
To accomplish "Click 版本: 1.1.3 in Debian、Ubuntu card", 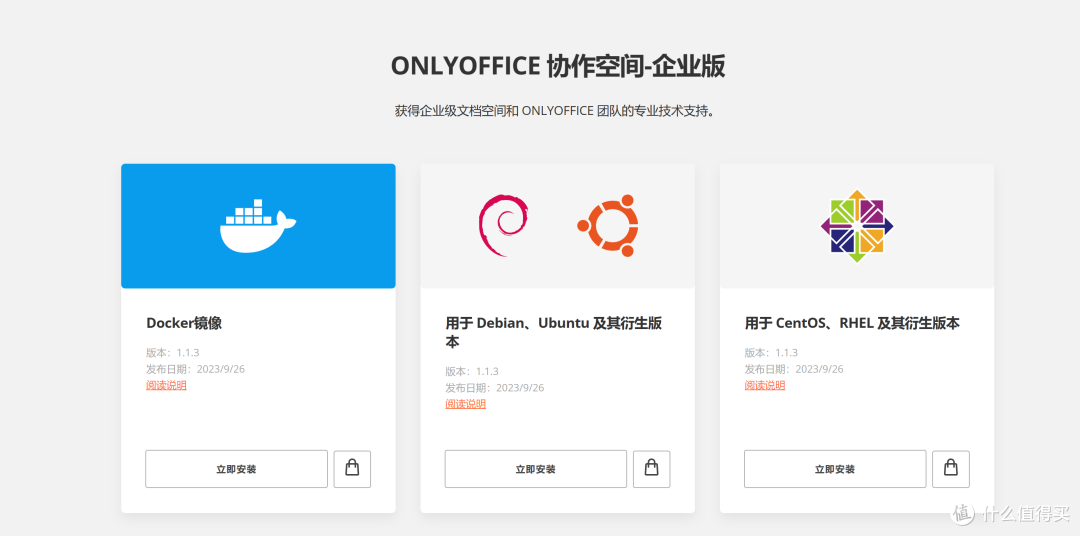I will tap(472, 371).
